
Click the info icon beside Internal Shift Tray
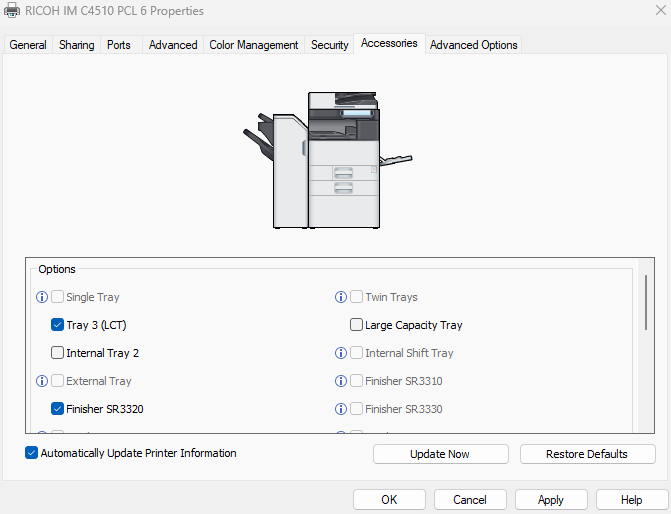coord(341,353)
